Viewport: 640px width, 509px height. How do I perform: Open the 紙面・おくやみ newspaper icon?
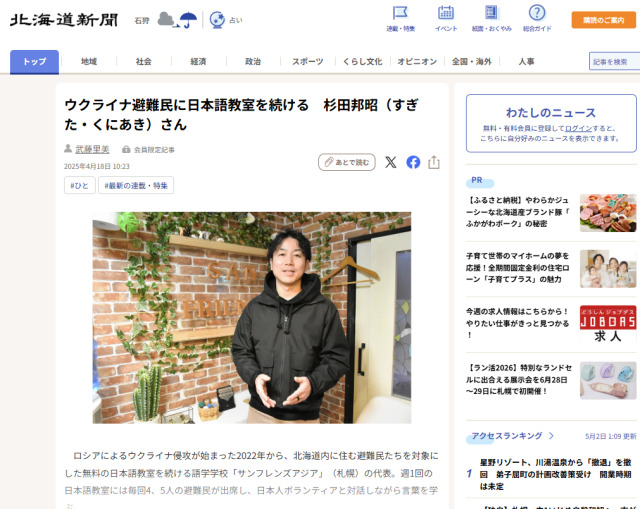(x=491, y=13)
